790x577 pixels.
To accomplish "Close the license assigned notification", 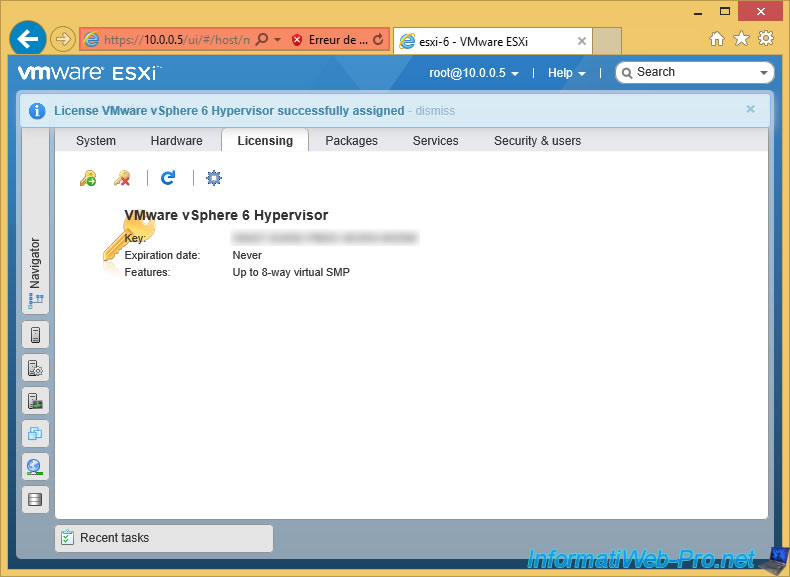I will pyautogui.click(x=750, y=109).
